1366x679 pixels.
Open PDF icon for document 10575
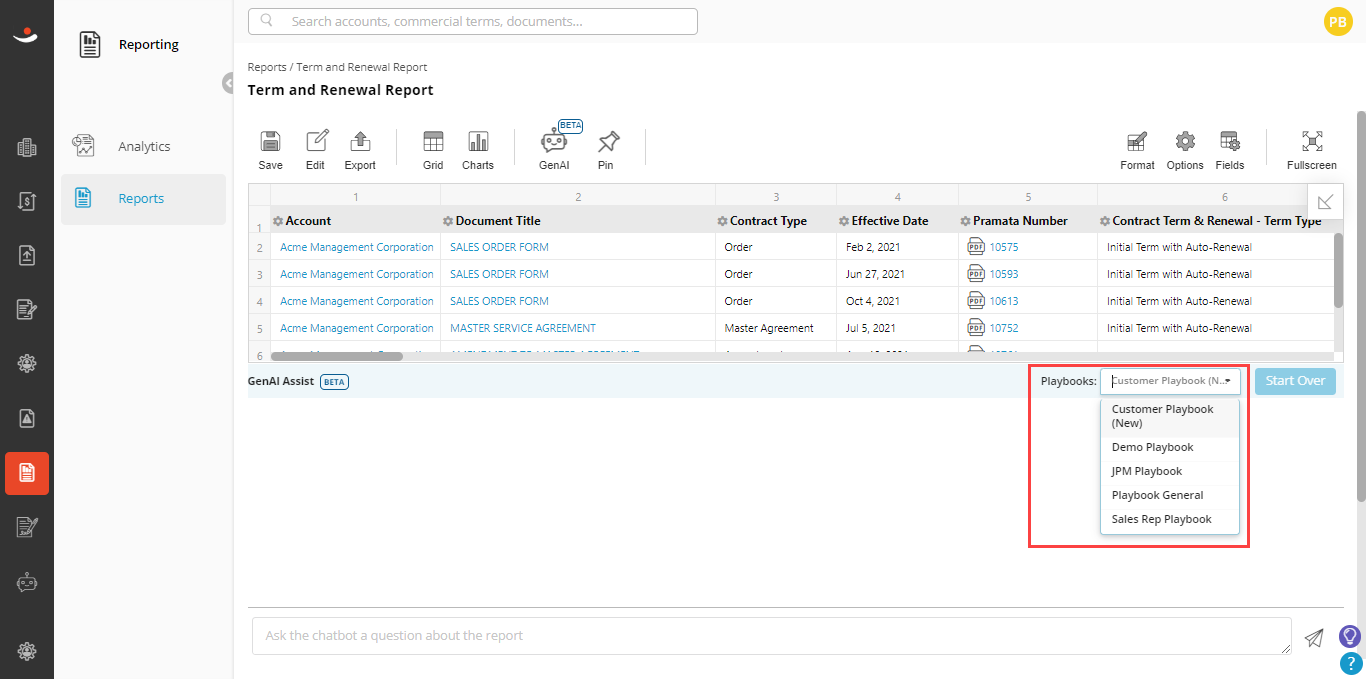[x=976, y=247]
